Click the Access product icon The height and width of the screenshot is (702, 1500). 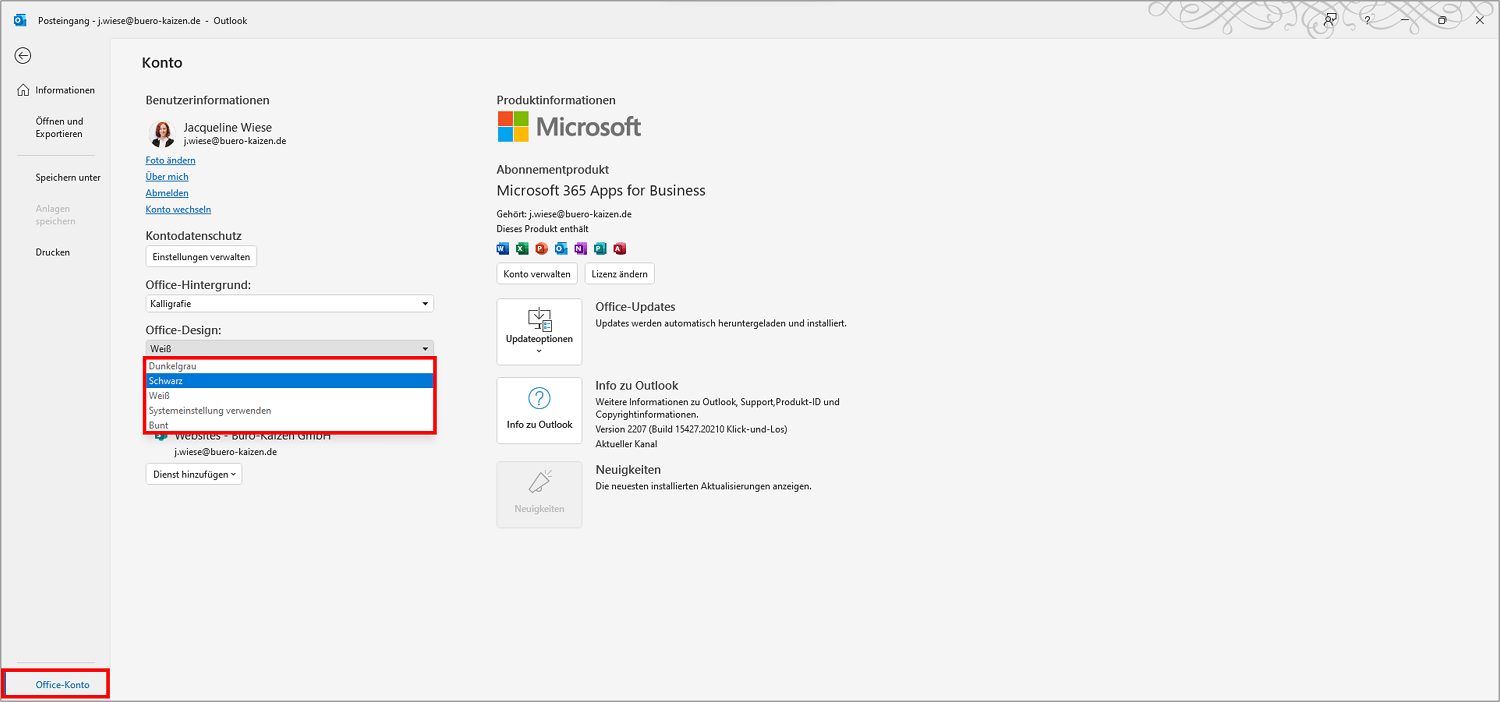click(x=619, y=249)
